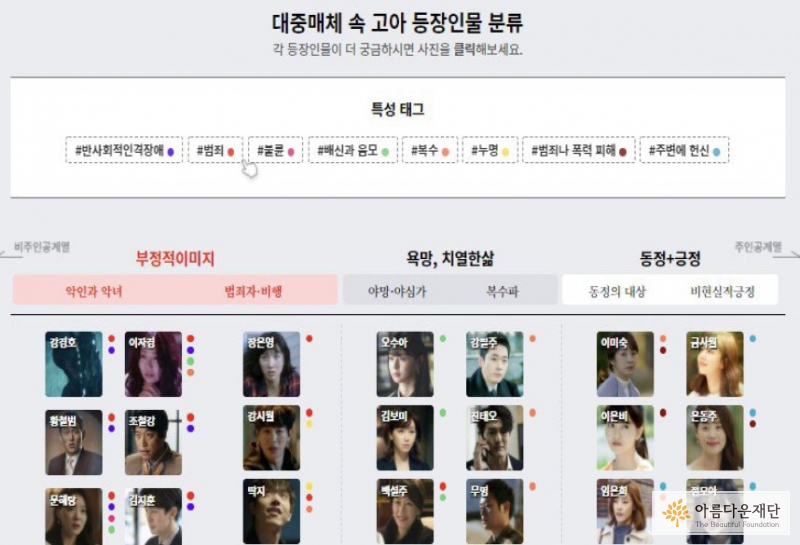Viewport: 800px width, 545px height.
Task: Toggle the #불륜 tag filter
Action: click(275, 150)
